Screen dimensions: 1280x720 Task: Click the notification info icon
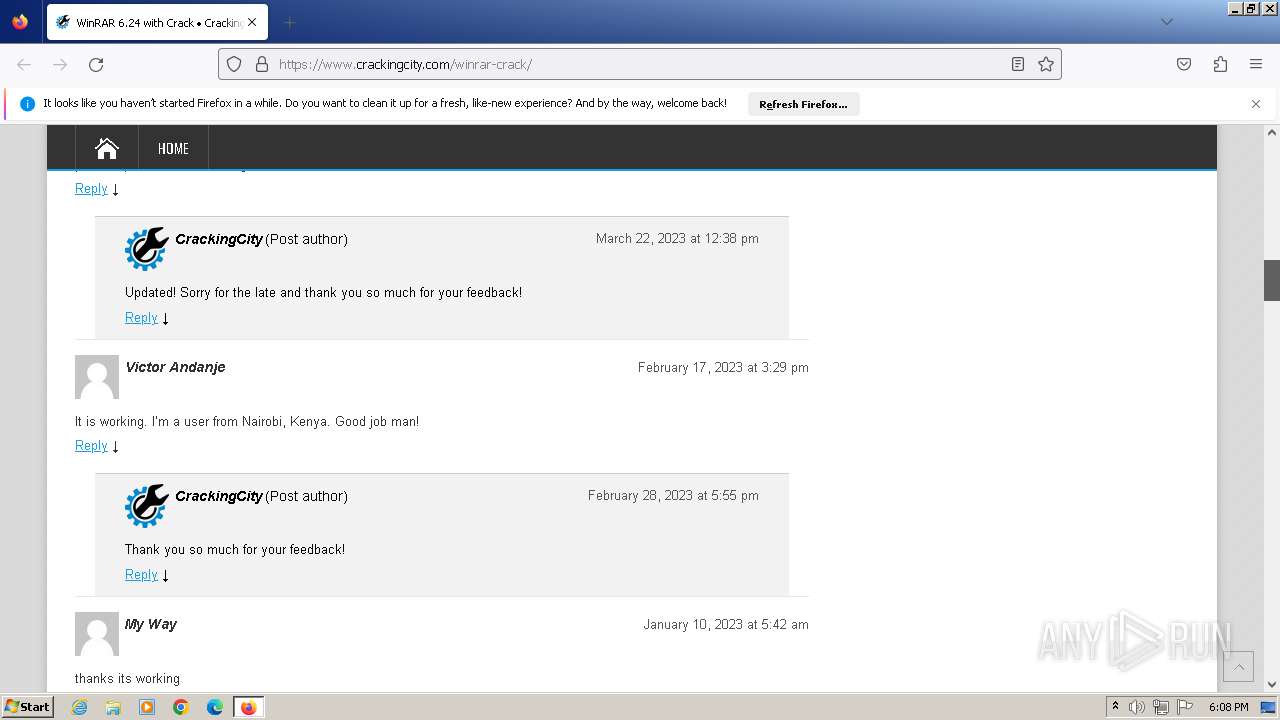(27, 103)
